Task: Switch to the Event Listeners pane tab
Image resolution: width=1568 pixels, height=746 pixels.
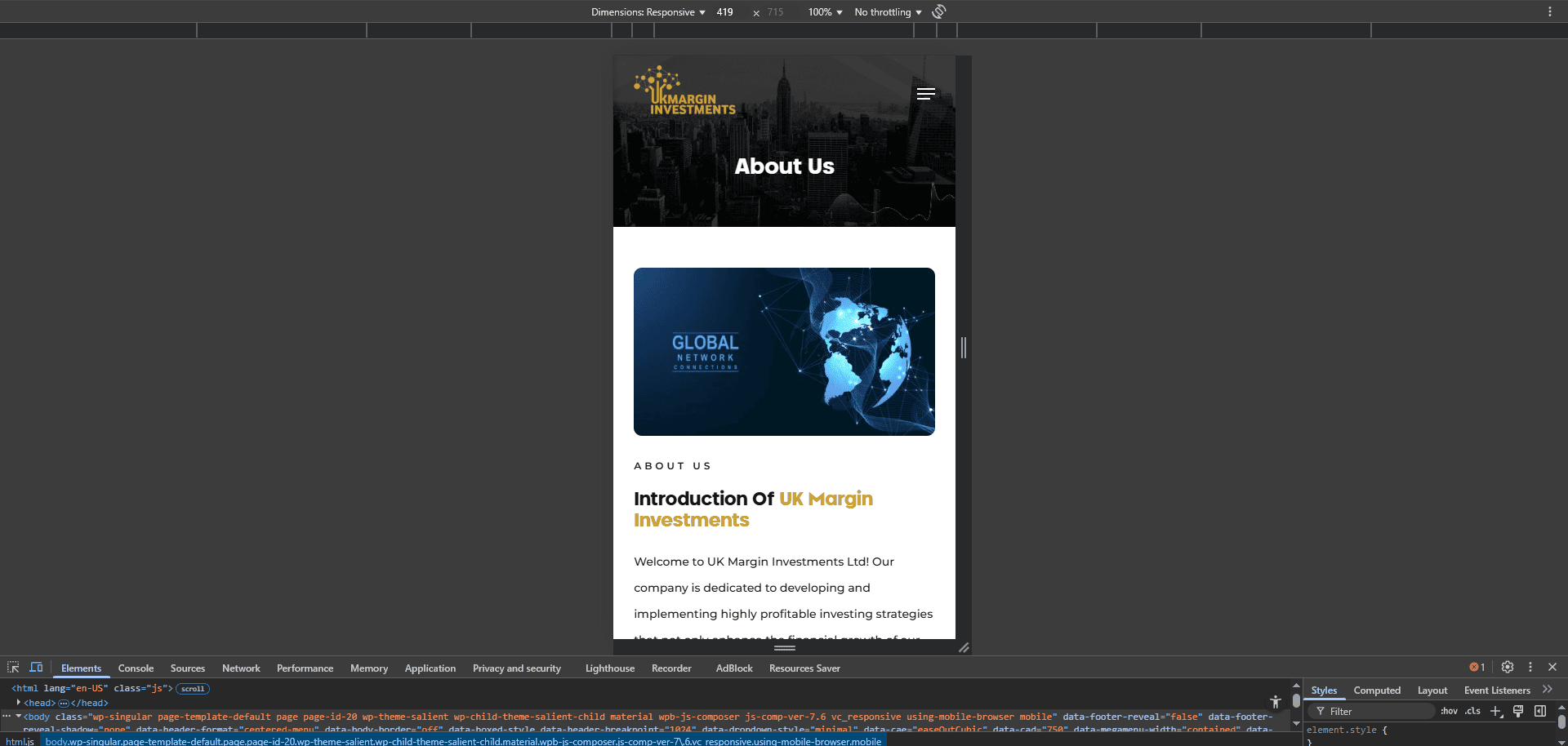Action: click(1497, 690)
